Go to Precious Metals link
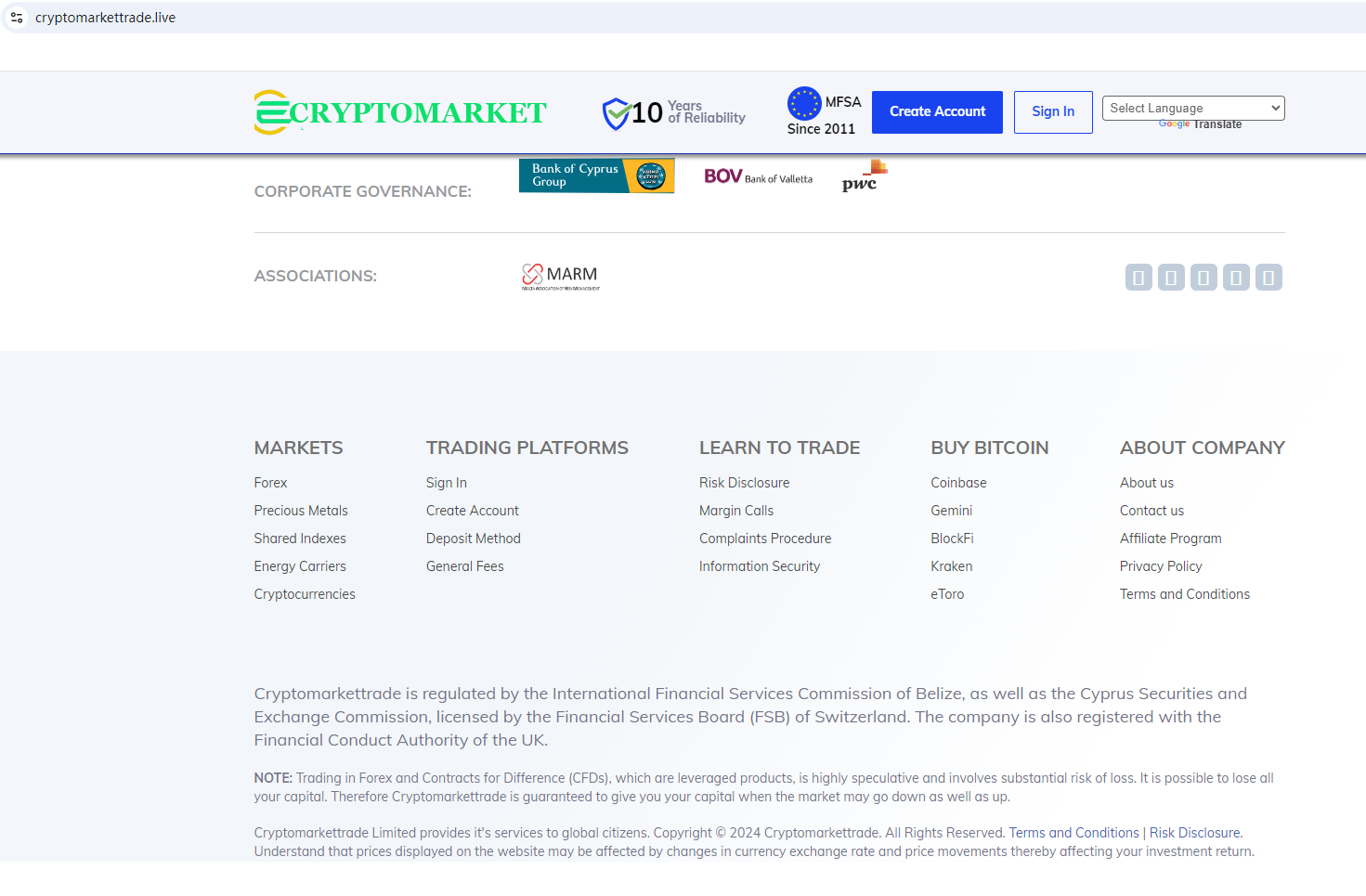 pyautogui.click(x=301, y=511)
